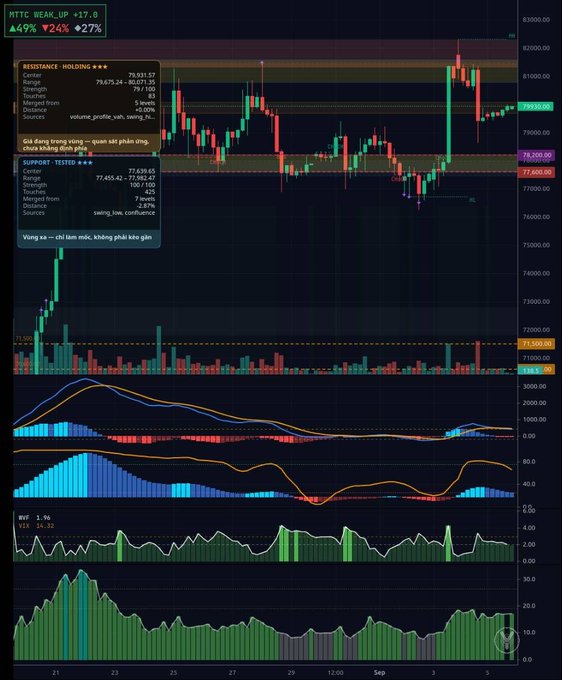Click support strength value 100 / 100

(x=143, y=185)
